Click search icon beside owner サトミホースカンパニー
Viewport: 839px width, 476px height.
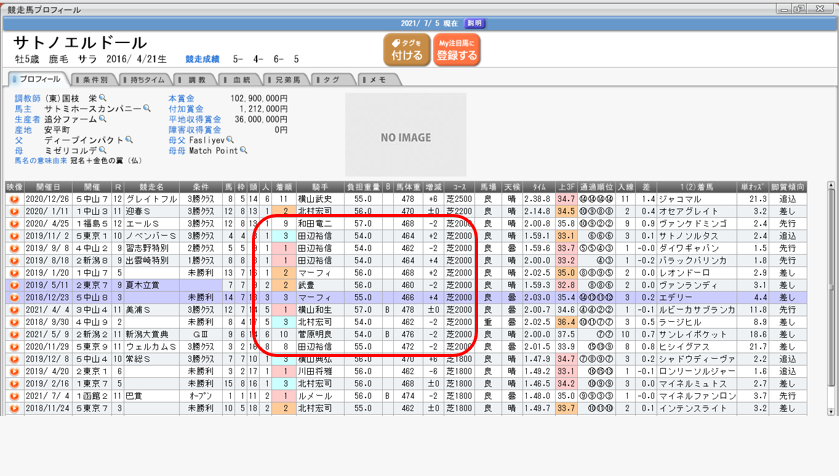pos(146,109)
